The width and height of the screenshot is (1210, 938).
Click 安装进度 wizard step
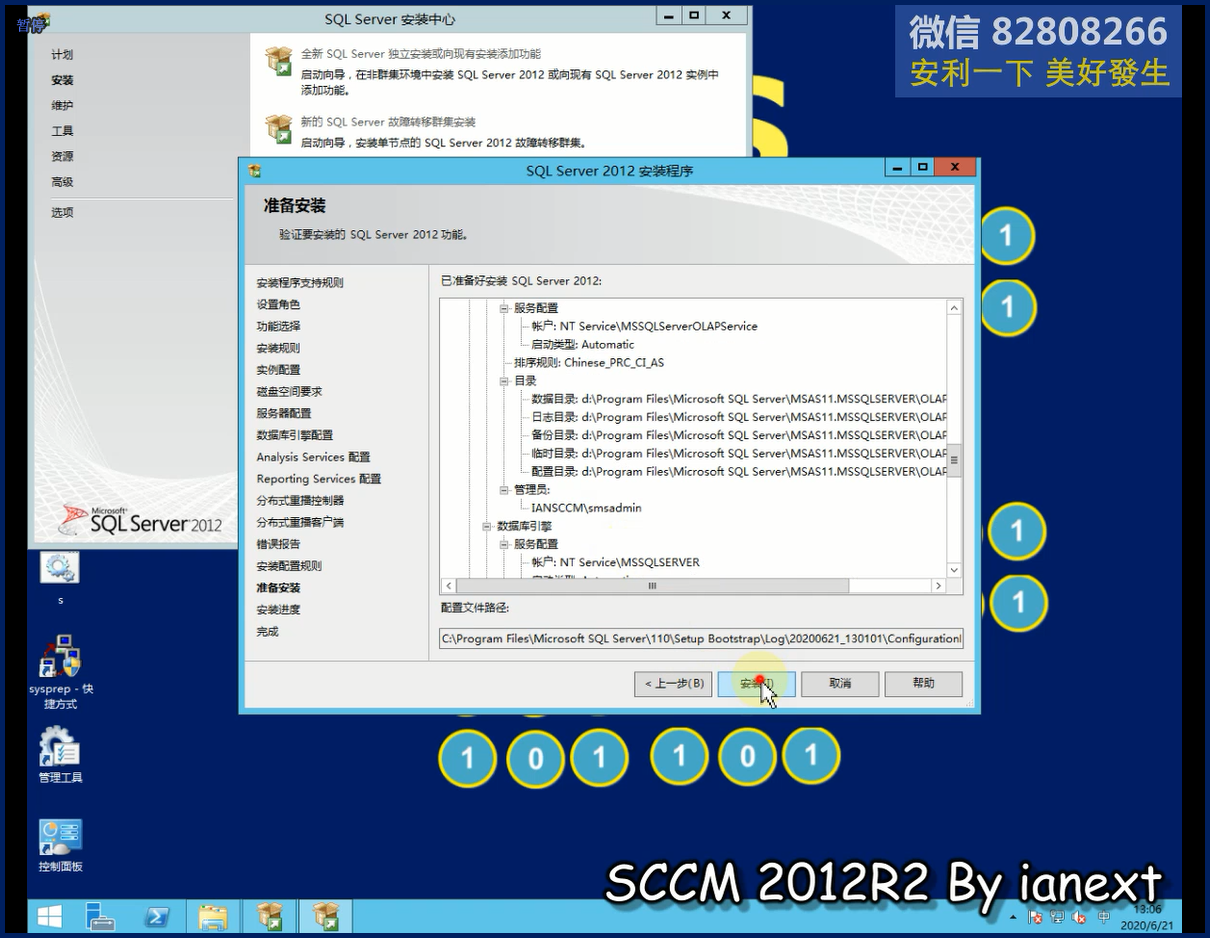[x=278, y=609]
